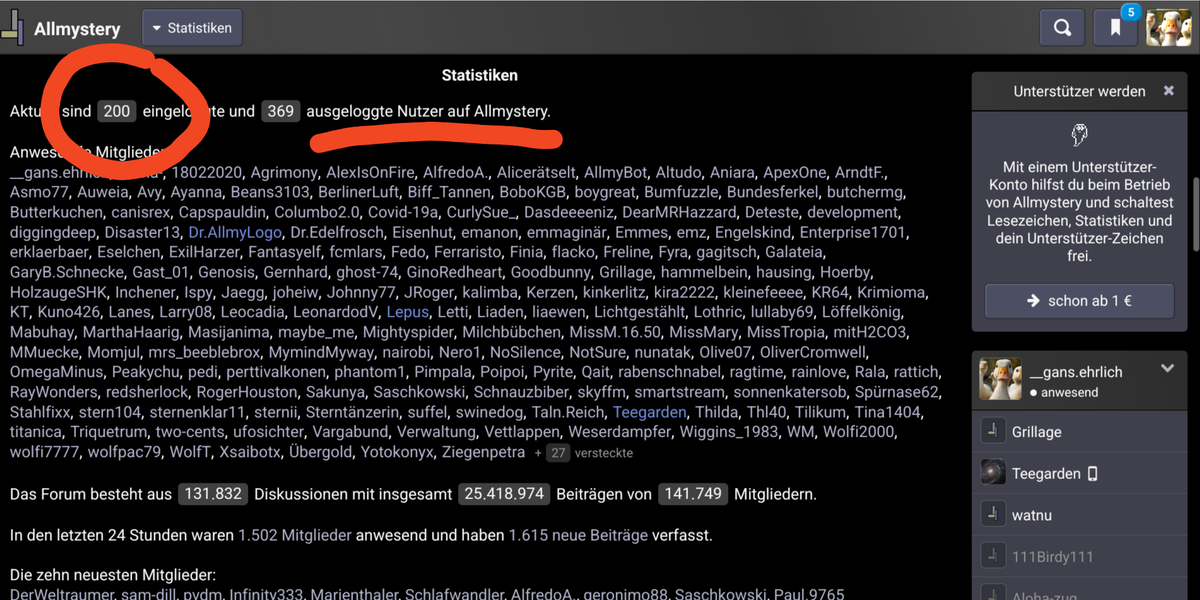Open Dr.AllmyLogo member profile
Screen dimensions: 1200x600
point(235,232)
